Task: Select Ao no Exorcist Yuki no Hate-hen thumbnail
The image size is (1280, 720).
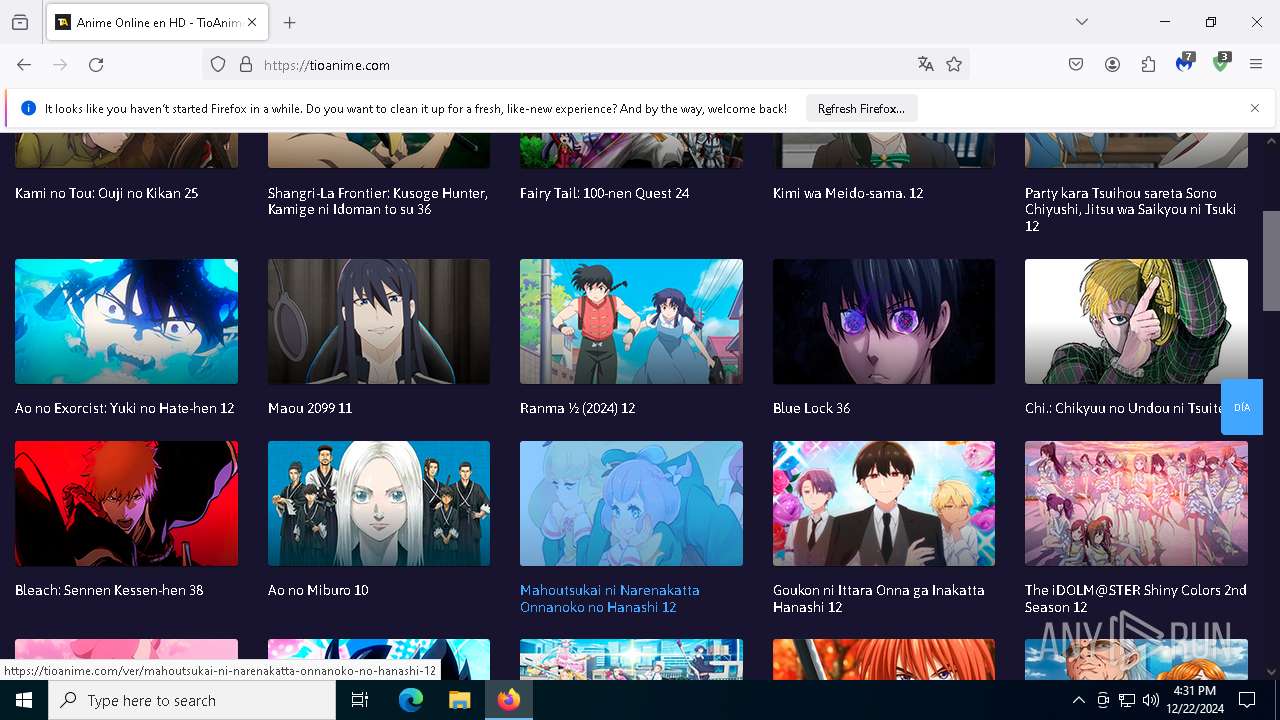Action: 126,321
